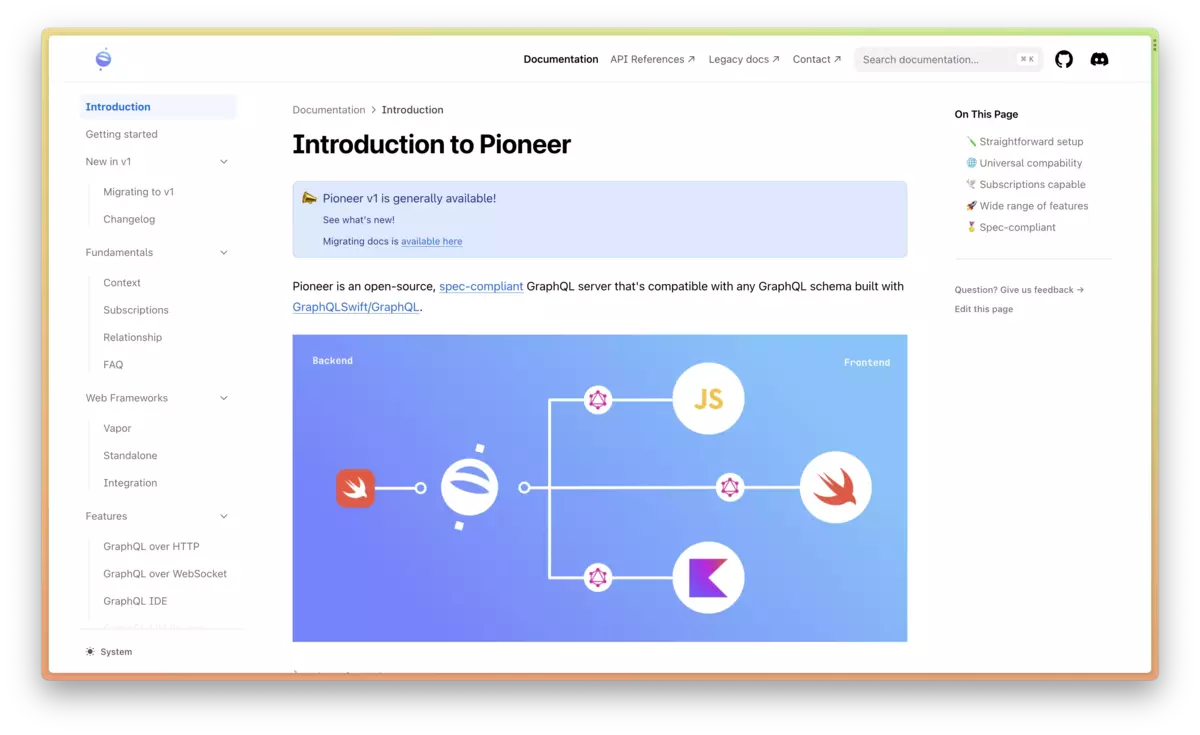Image resolution: width=1200 pixels, height=735 pixels.
Task: Open the Subscriptions sidebar page
Action: [x=136, y=310]
